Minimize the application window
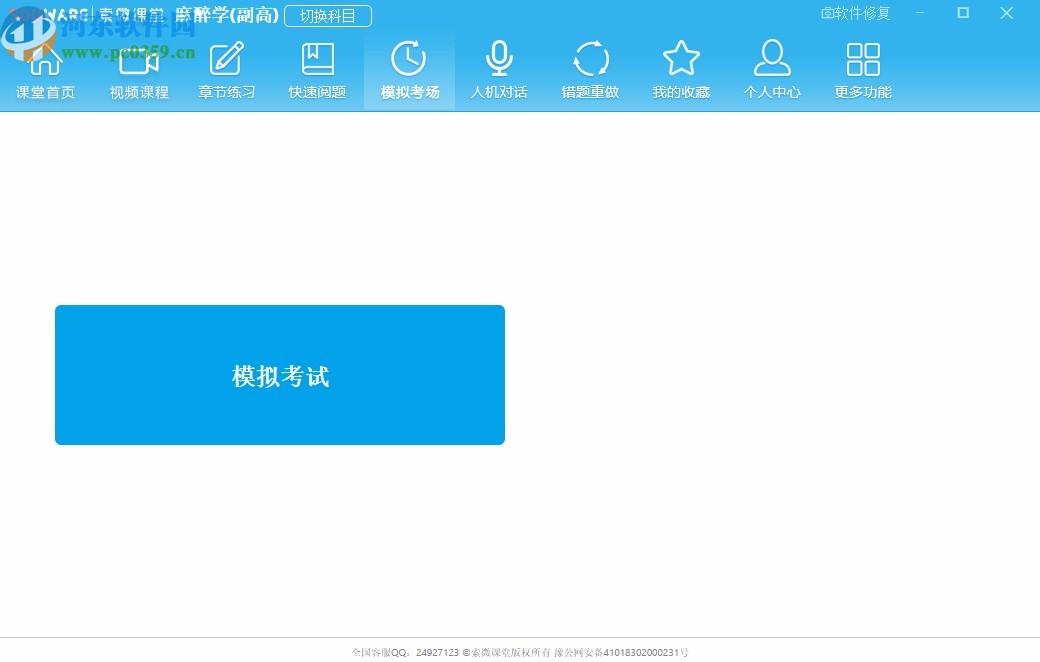The height and width of the screenshot is (662, 1040). tap(919, 13)
